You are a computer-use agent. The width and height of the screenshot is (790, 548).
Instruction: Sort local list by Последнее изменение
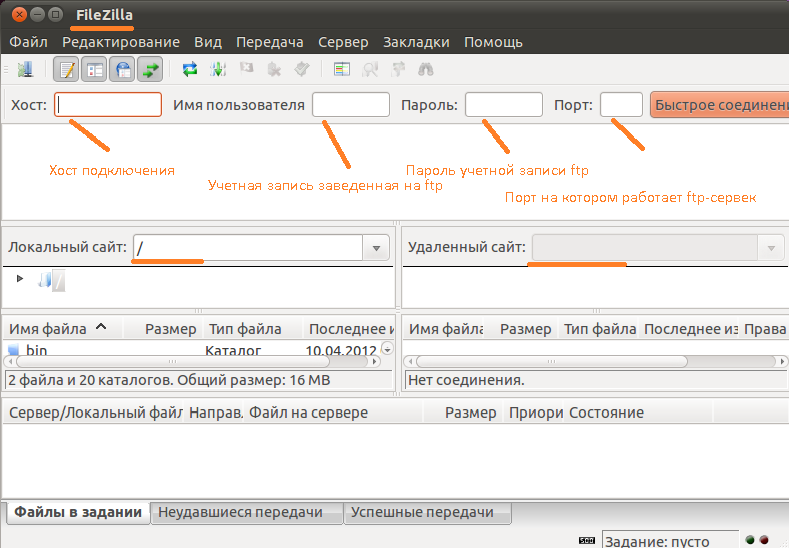tap(349, 329)
